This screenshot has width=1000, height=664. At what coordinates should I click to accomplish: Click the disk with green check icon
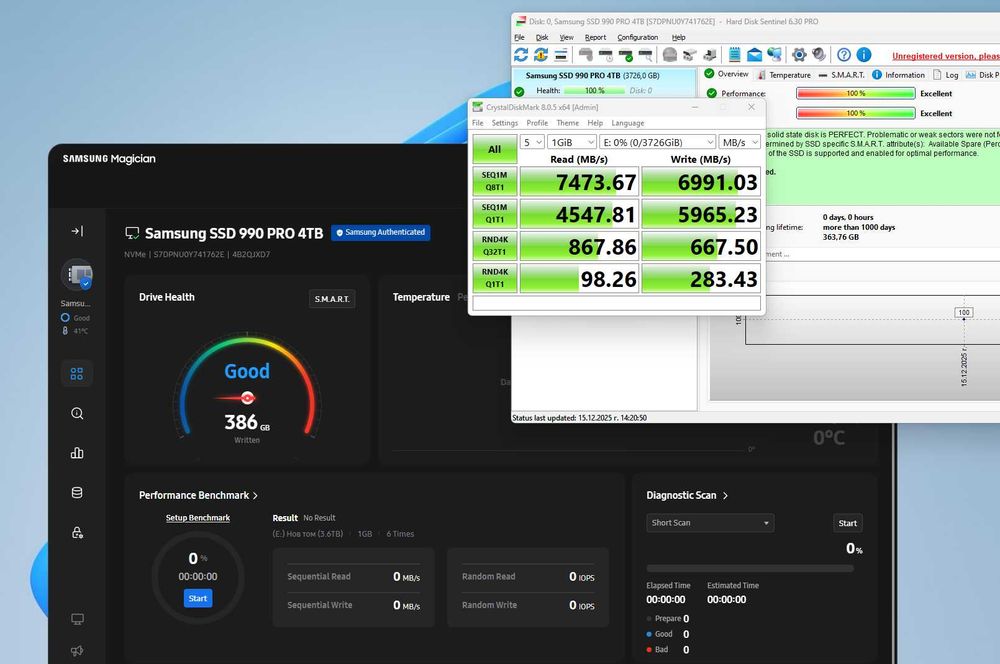click(626, 55)
